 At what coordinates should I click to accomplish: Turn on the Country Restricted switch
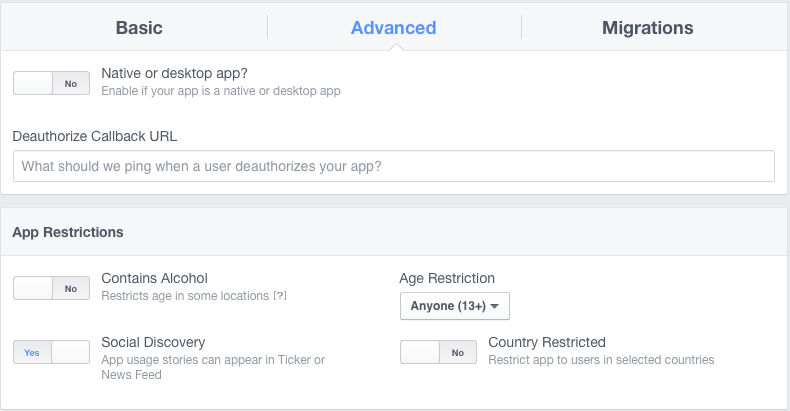tap(438, 352)
